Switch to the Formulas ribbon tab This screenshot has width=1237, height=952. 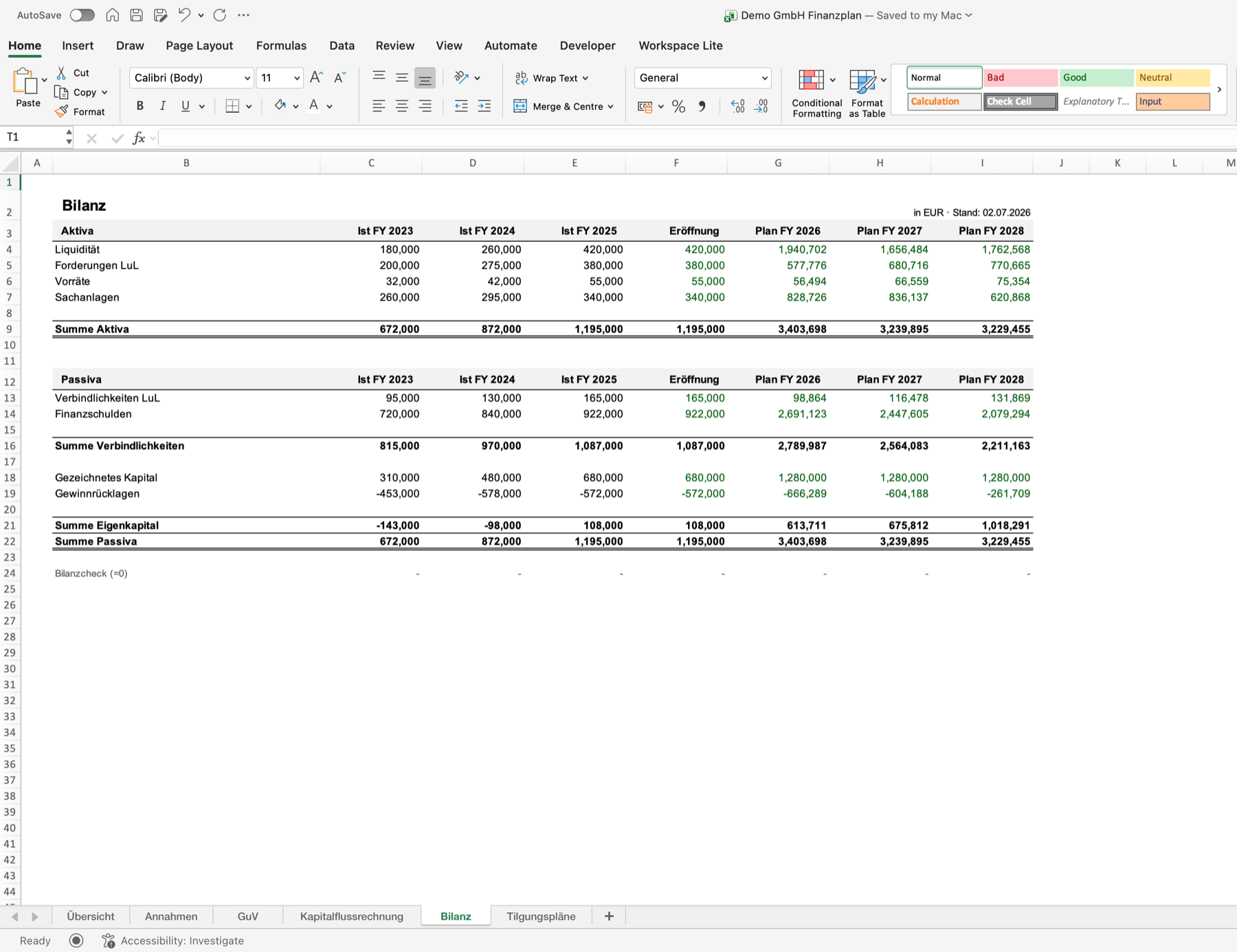coord(281,45)
